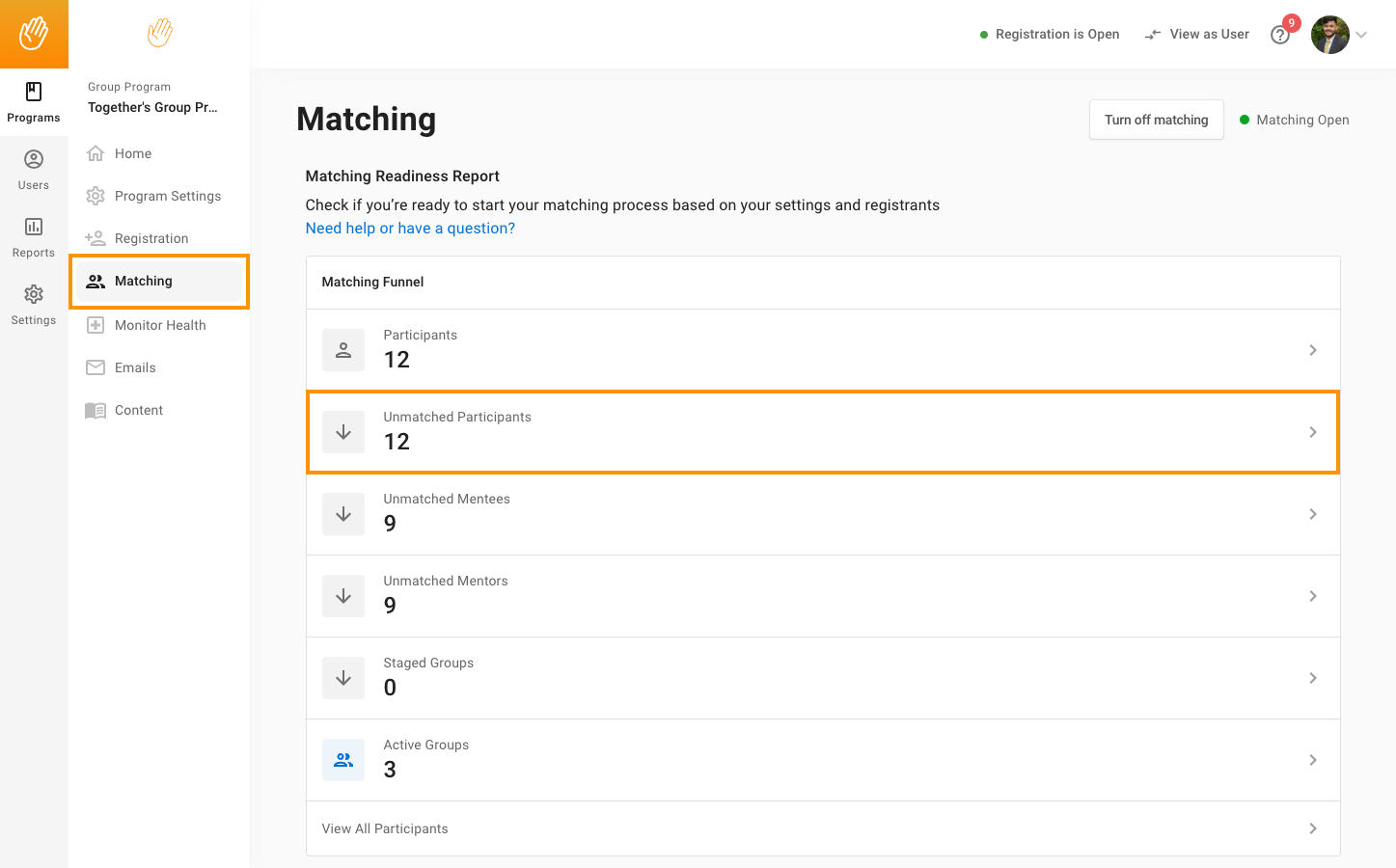Click the Monitor Health plus icon
Viewport: 1396px width, 868px height.
click(96, 325)
